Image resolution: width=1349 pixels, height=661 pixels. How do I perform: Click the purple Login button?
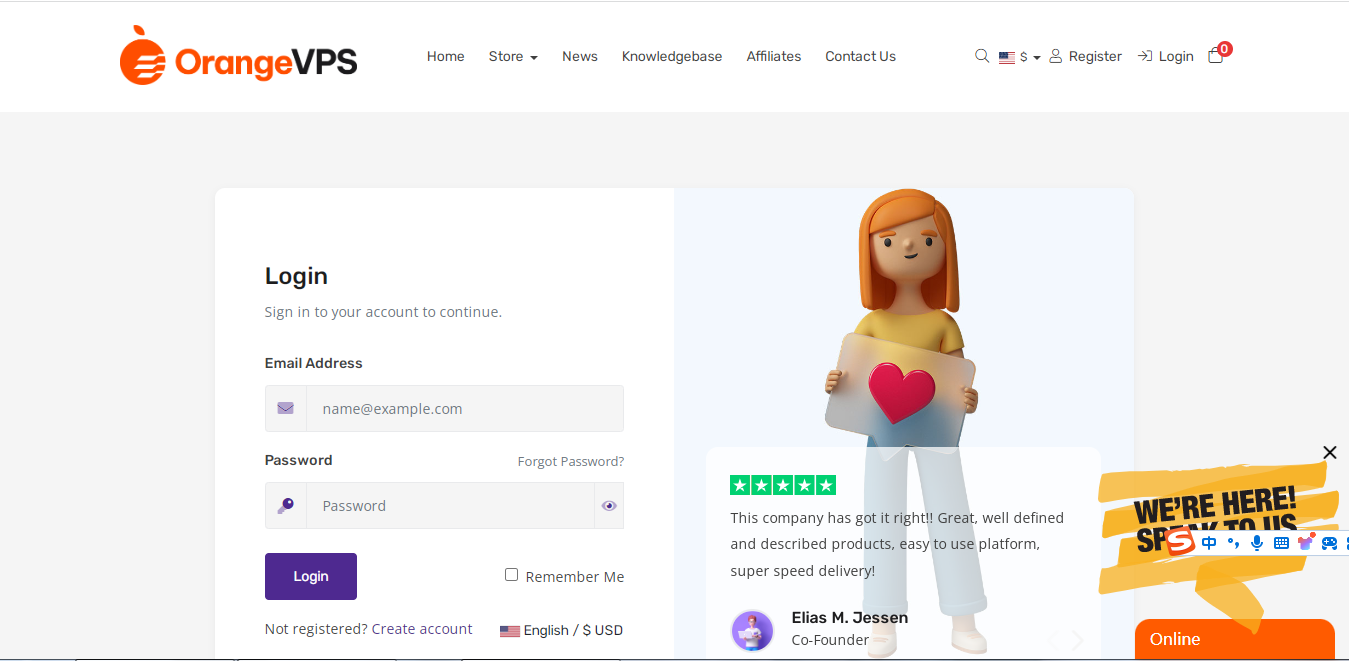[x=311, y=576]
